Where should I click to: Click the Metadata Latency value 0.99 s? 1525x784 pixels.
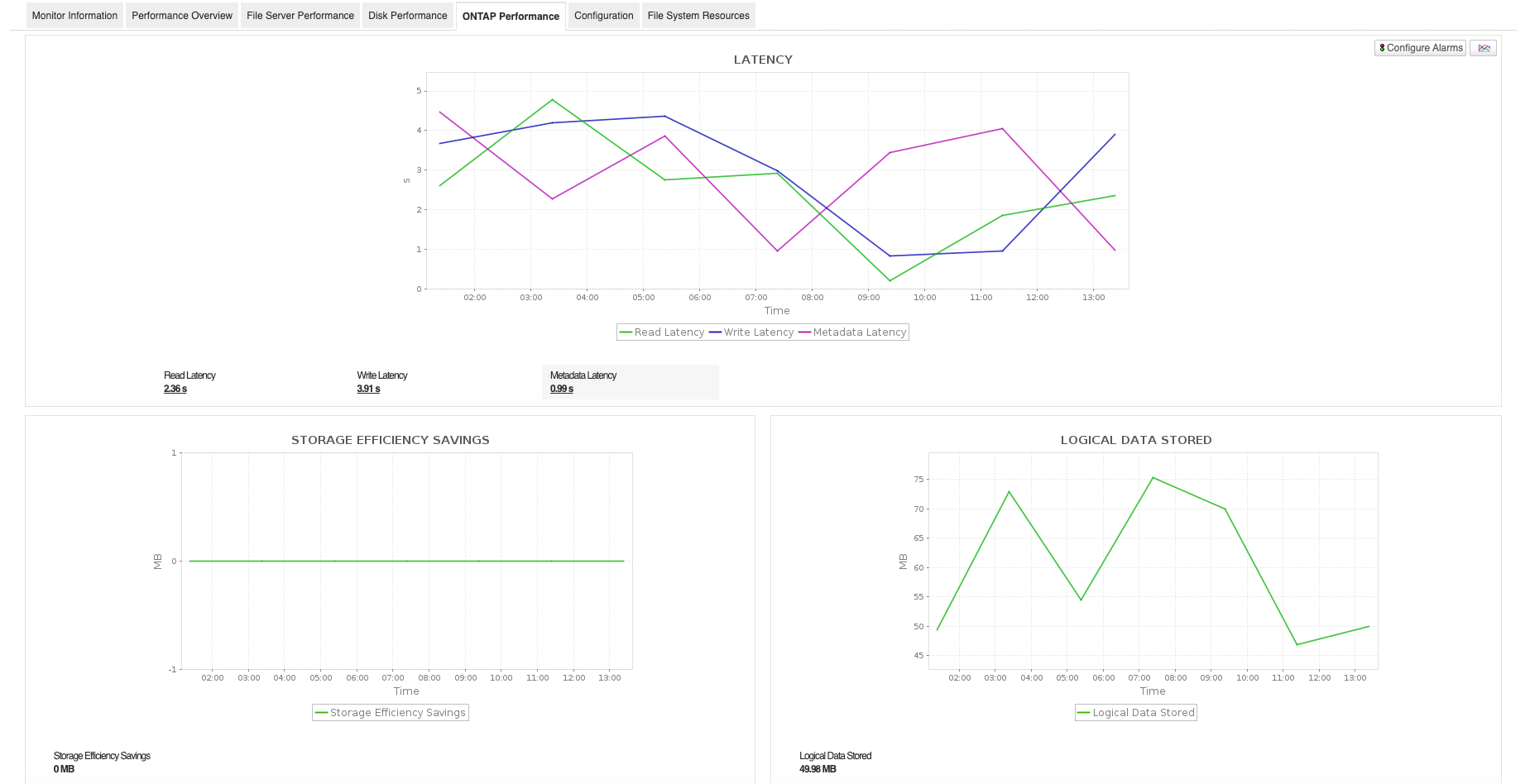(562, 389)
